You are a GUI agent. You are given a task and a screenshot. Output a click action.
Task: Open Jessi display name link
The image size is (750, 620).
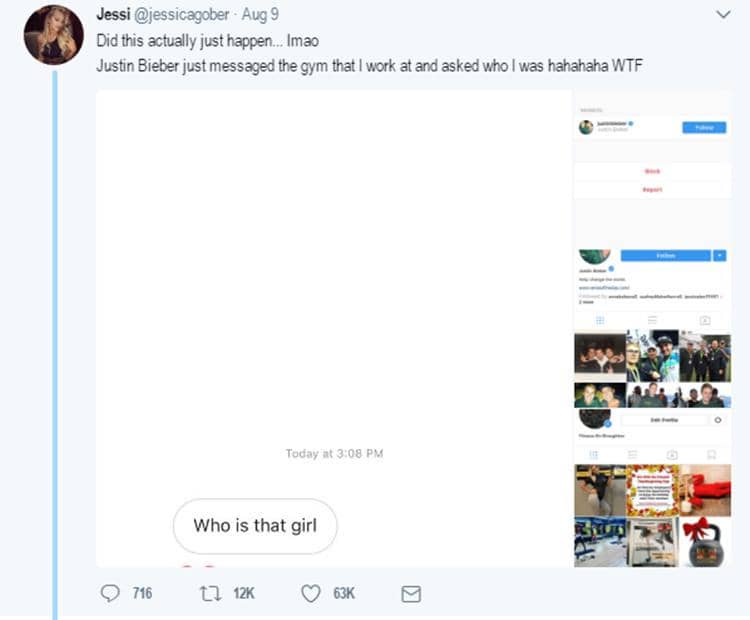pyautogui.click(x=110, y=15)
